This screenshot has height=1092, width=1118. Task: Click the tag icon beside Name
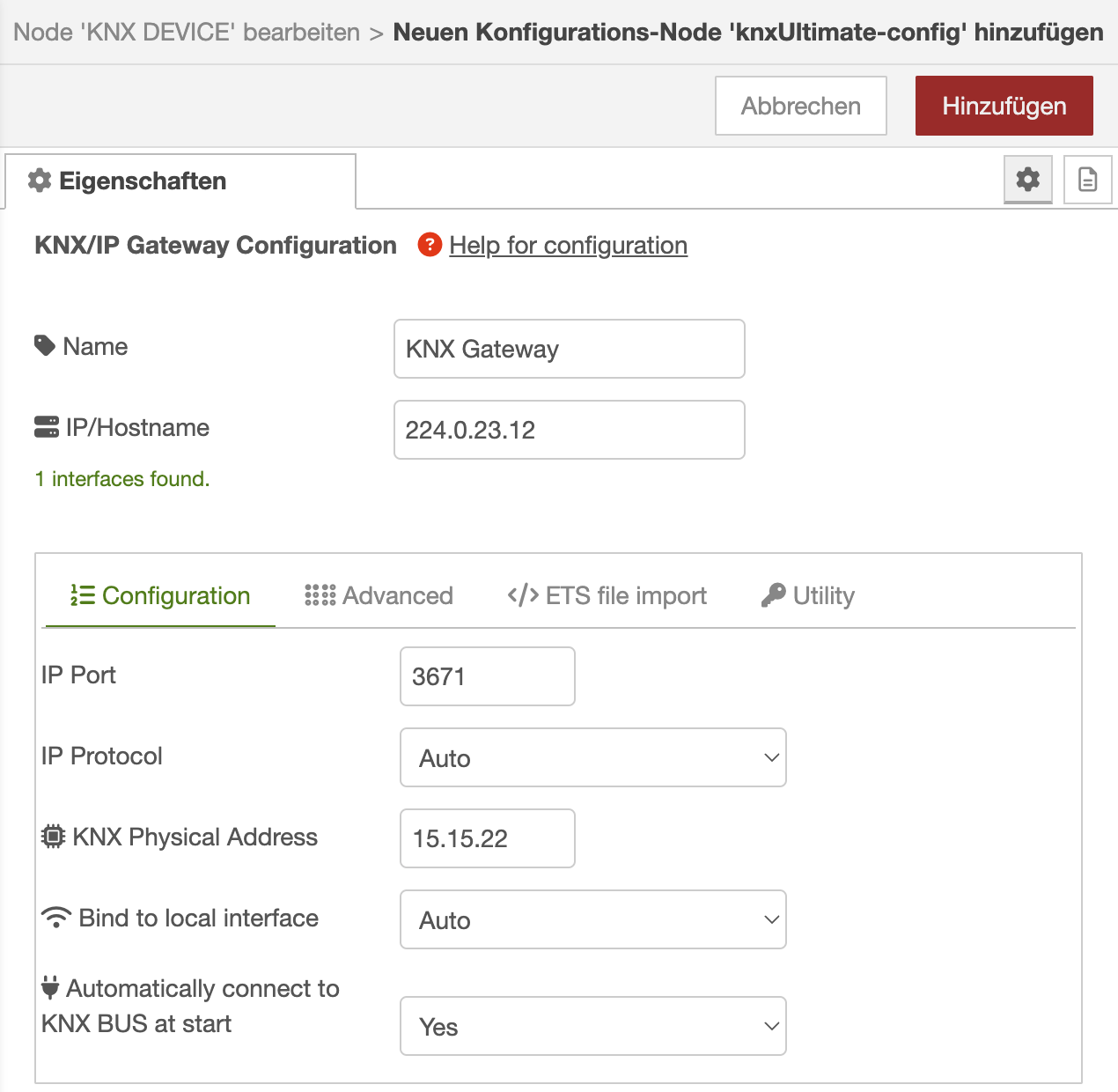(x=45, y=346)
